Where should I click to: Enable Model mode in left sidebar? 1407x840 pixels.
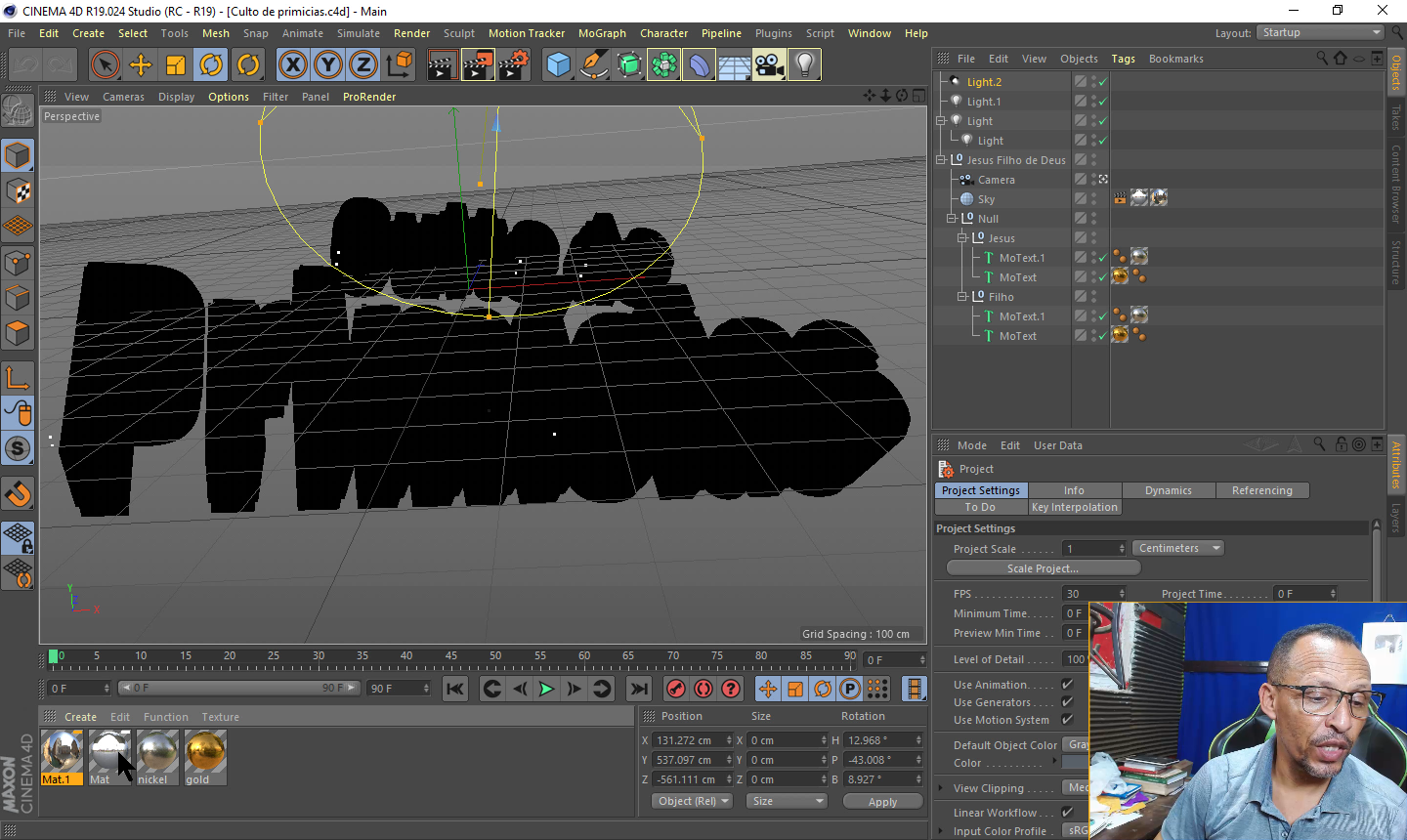point(18,155)
